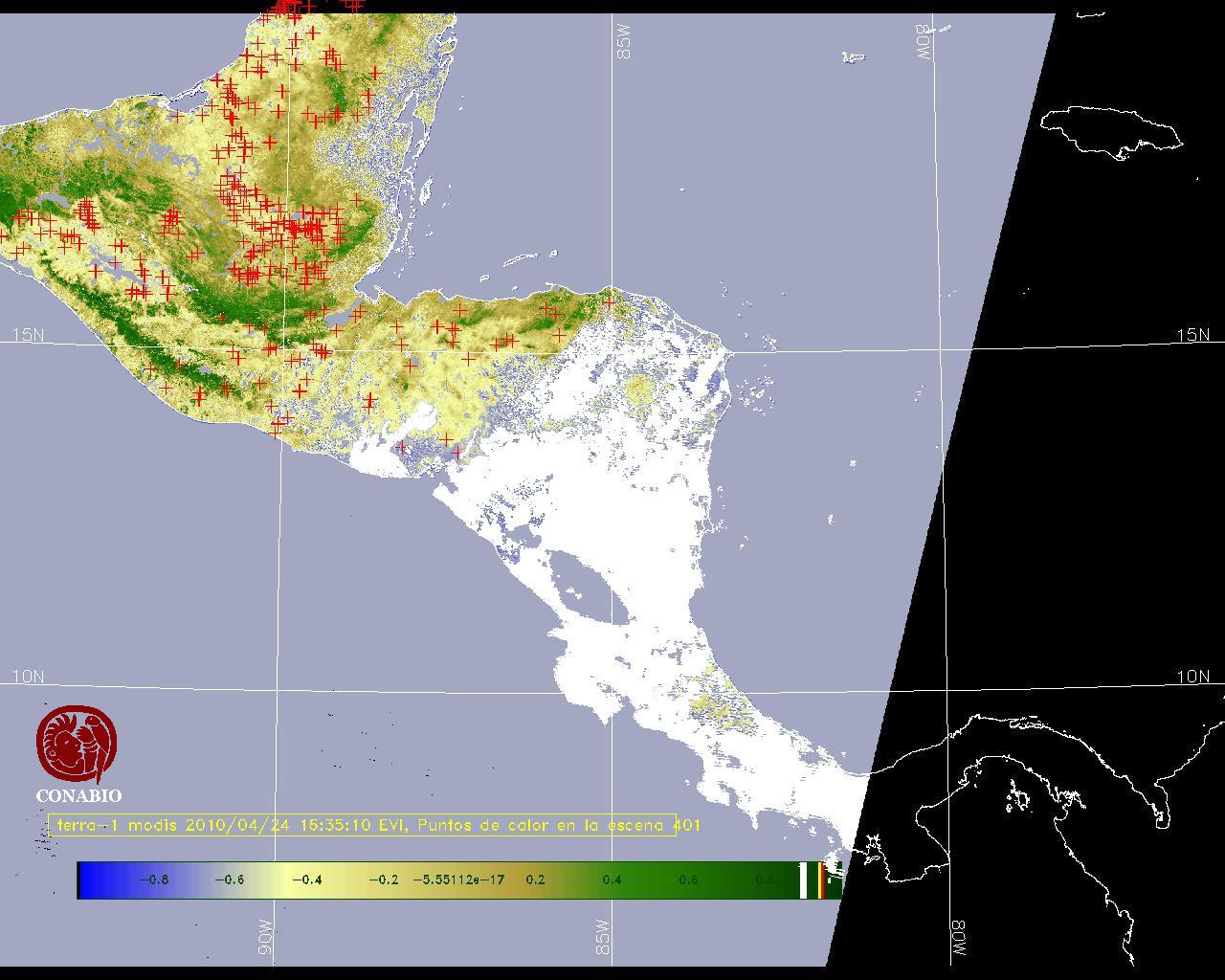Viewport: 1225px width, 980px height.
Task: Click the -0.8 blue end of color scale
Action: [153, 880]
